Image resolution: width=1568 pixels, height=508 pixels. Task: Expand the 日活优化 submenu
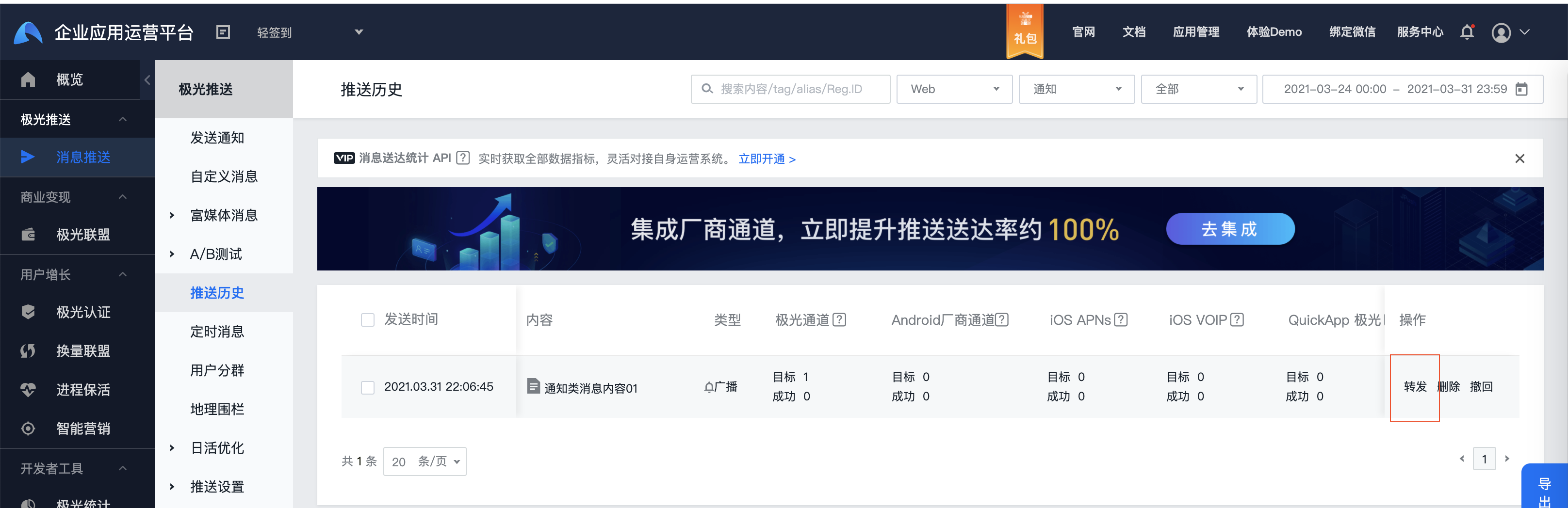[x=172, y=448]
